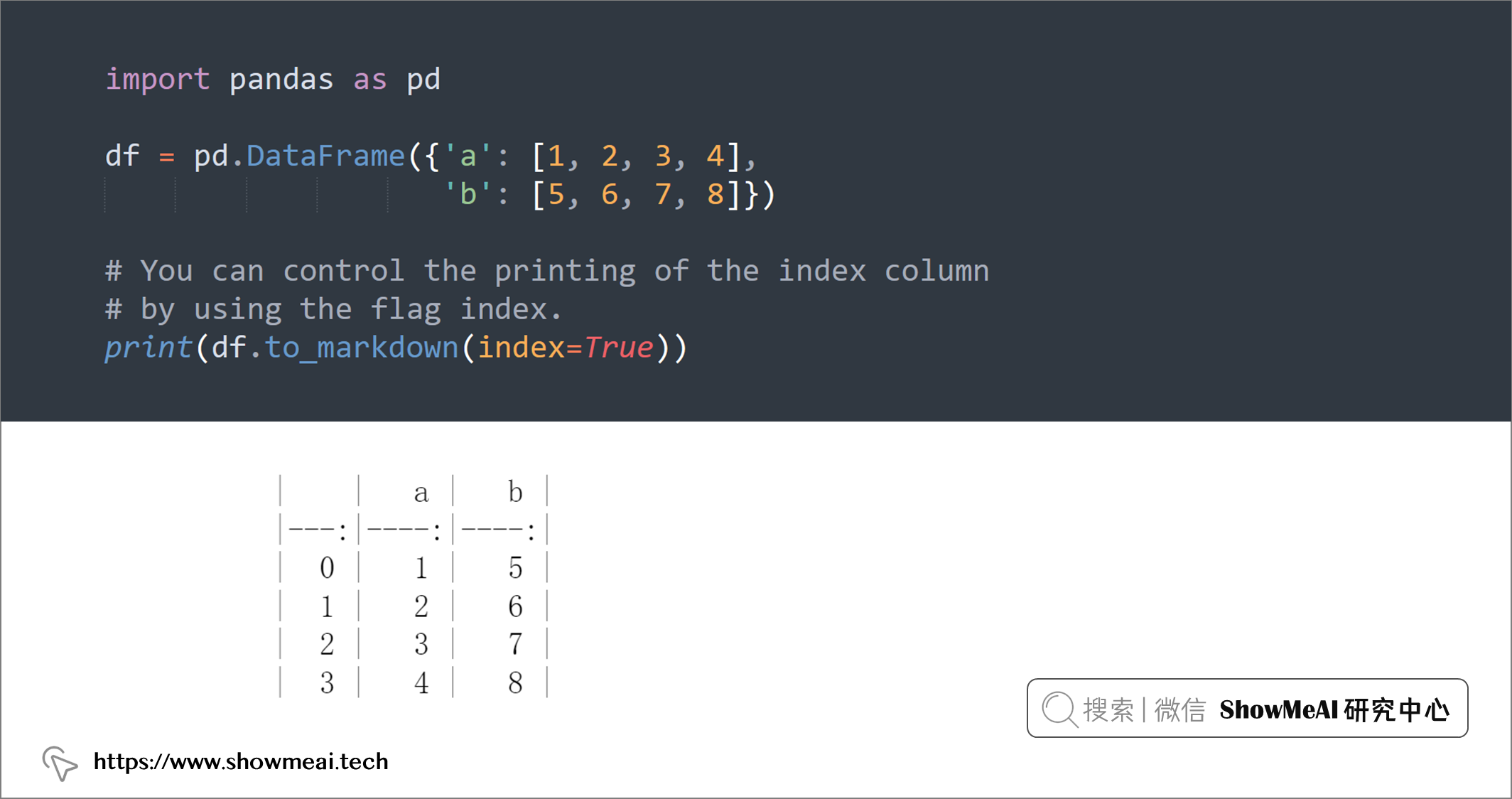1512x799 pixels.
Task: Click the DataFrame class name in code
Action: click(x=325, y=156)
